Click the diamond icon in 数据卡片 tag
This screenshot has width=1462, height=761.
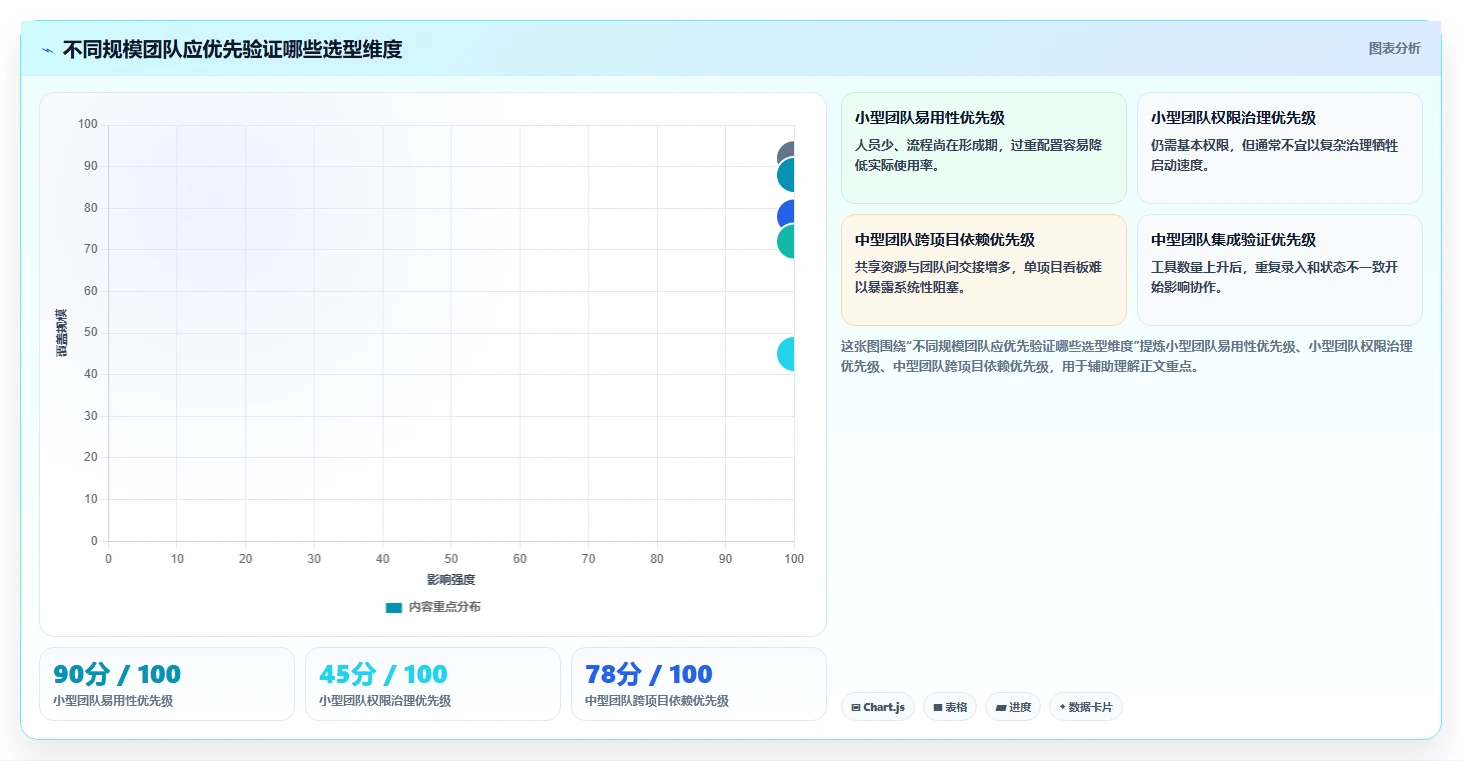pos(1062,707)
